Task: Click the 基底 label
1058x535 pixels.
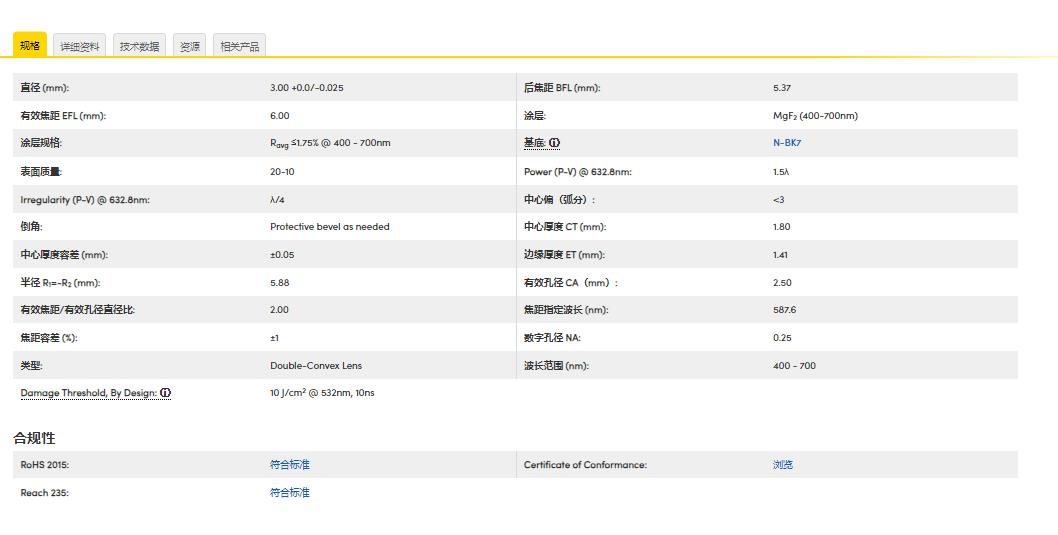Action: click(534, 143)
